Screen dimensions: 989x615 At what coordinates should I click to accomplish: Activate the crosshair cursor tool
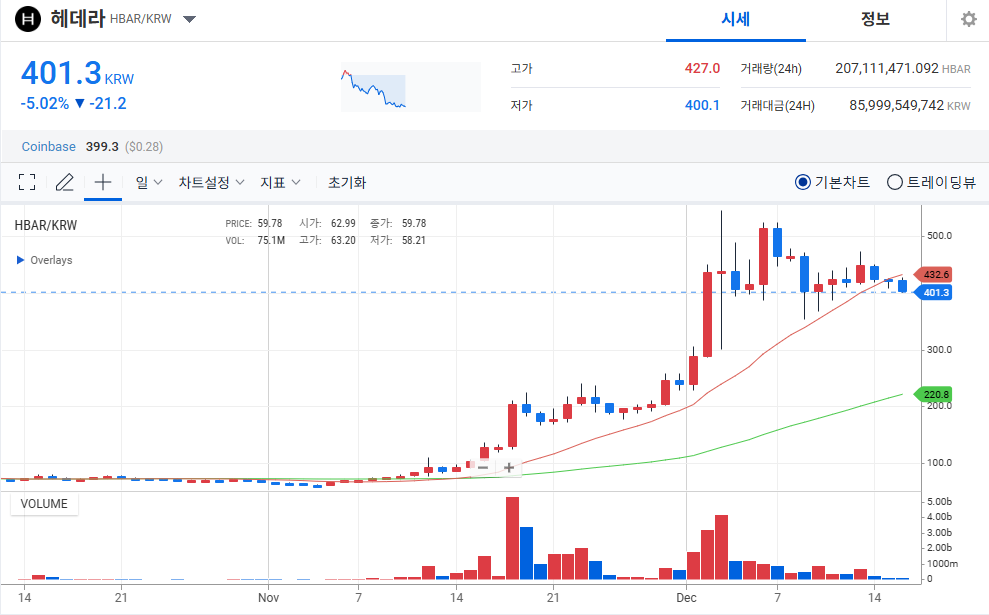click(x=103, y=182)
